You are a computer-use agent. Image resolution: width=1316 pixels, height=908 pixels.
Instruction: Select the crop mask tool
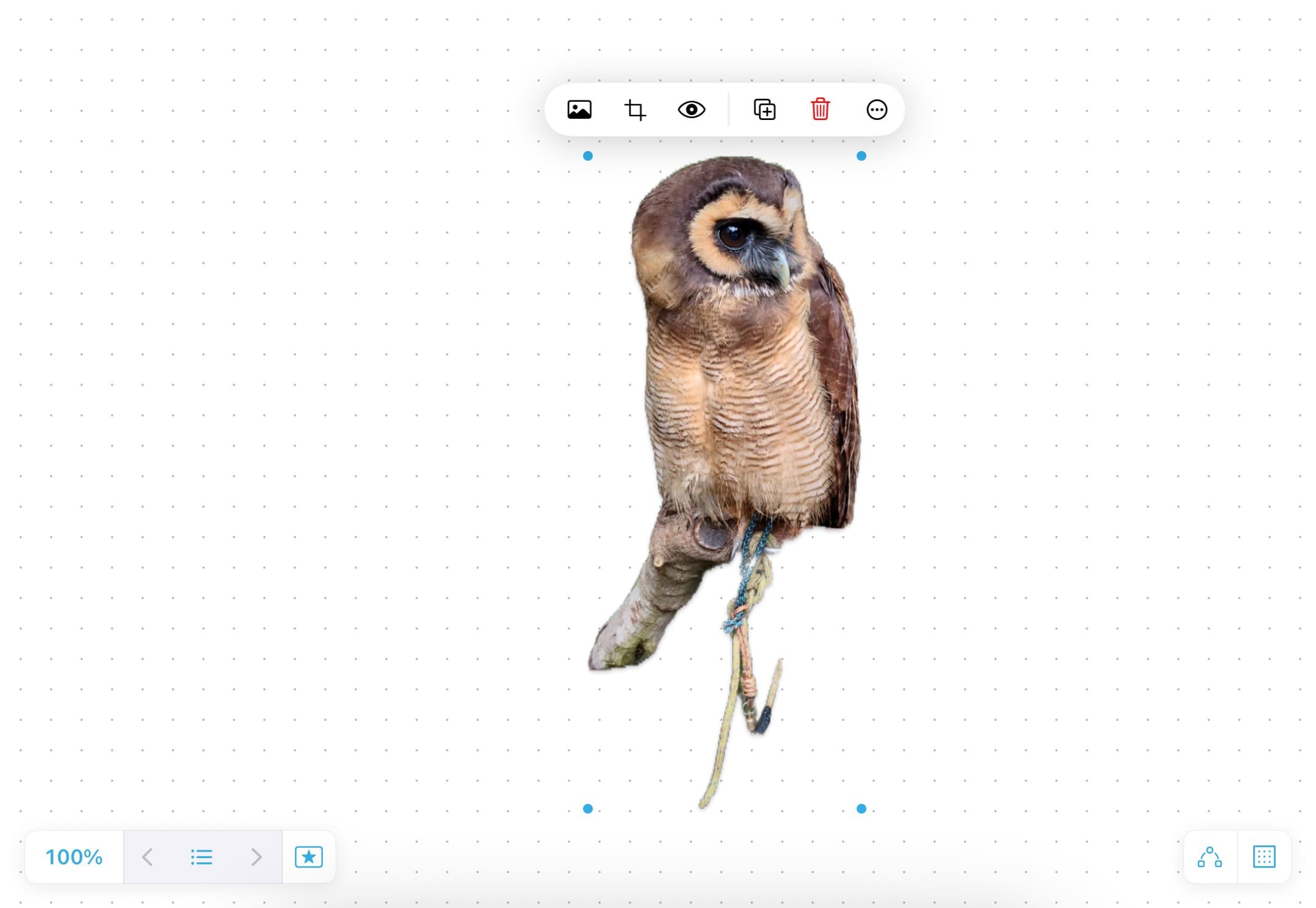(x=635, y=110)
